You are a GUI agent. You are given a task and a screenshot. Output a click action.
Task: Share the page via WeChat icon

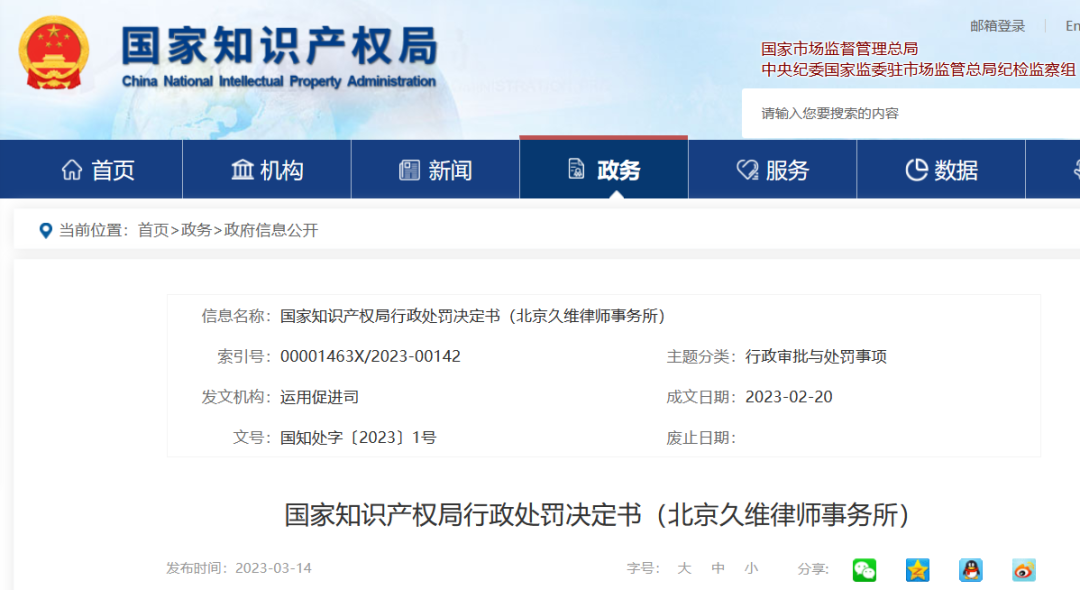click(864, 570)
